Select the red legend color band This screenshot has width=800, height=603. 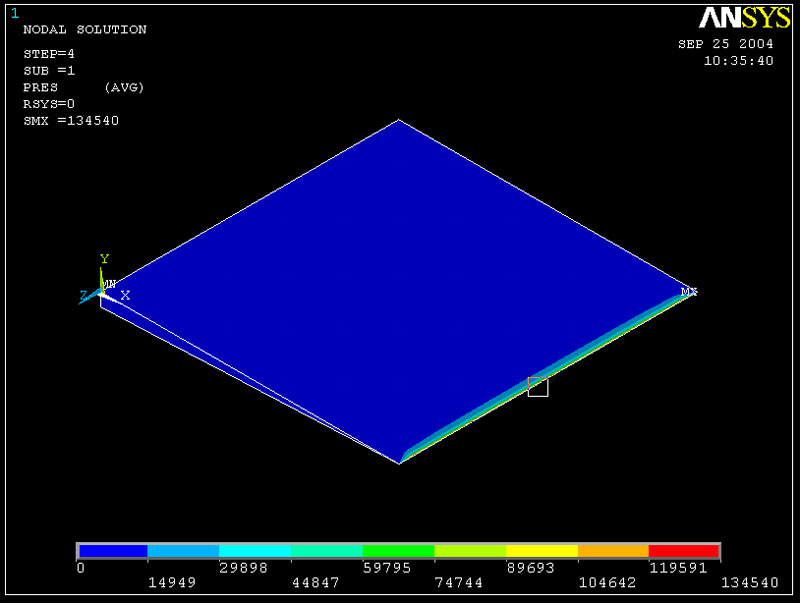[684, 551]
